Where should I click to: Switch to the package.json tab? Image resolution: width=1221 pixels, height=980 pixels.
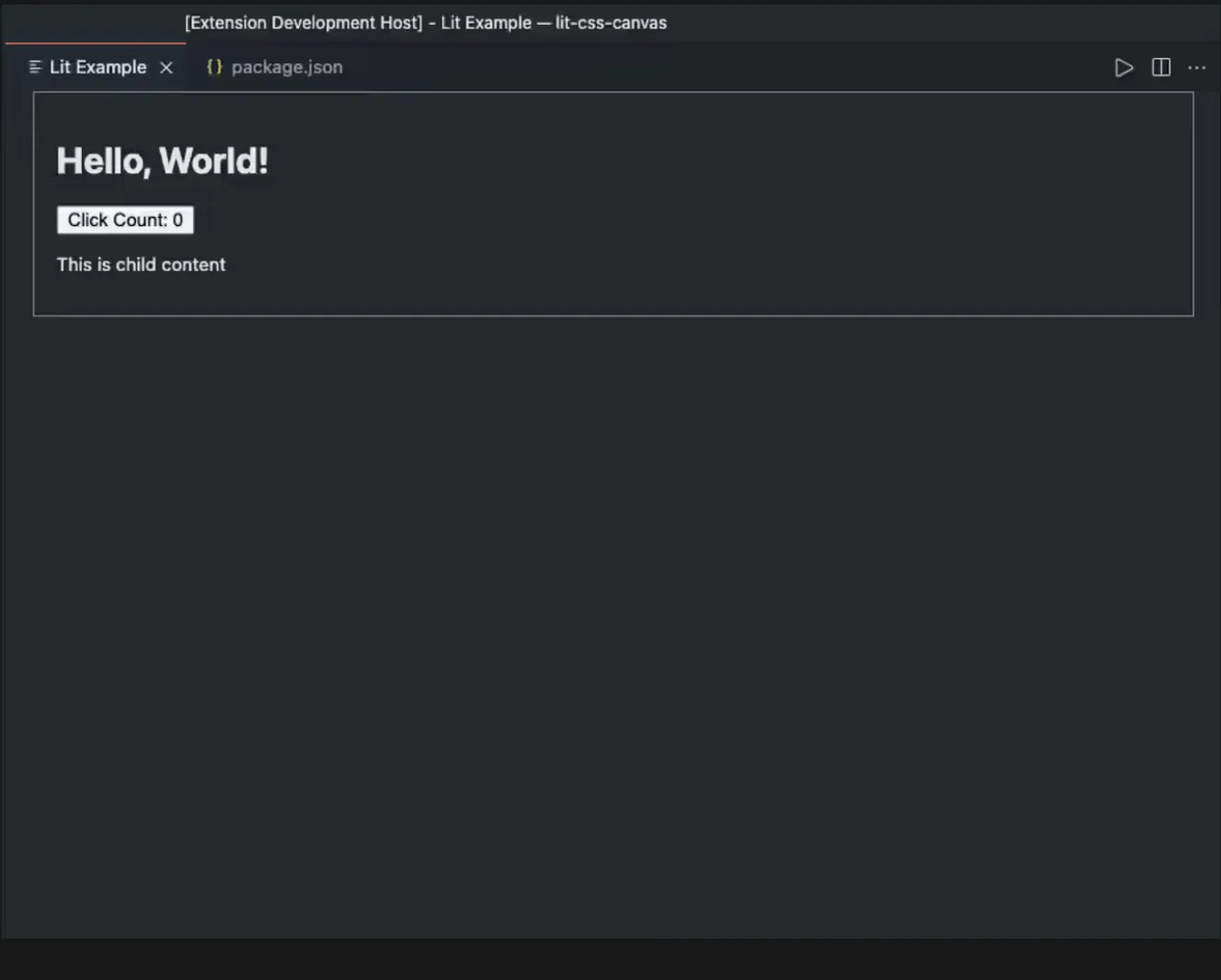[x=286, y=67]
